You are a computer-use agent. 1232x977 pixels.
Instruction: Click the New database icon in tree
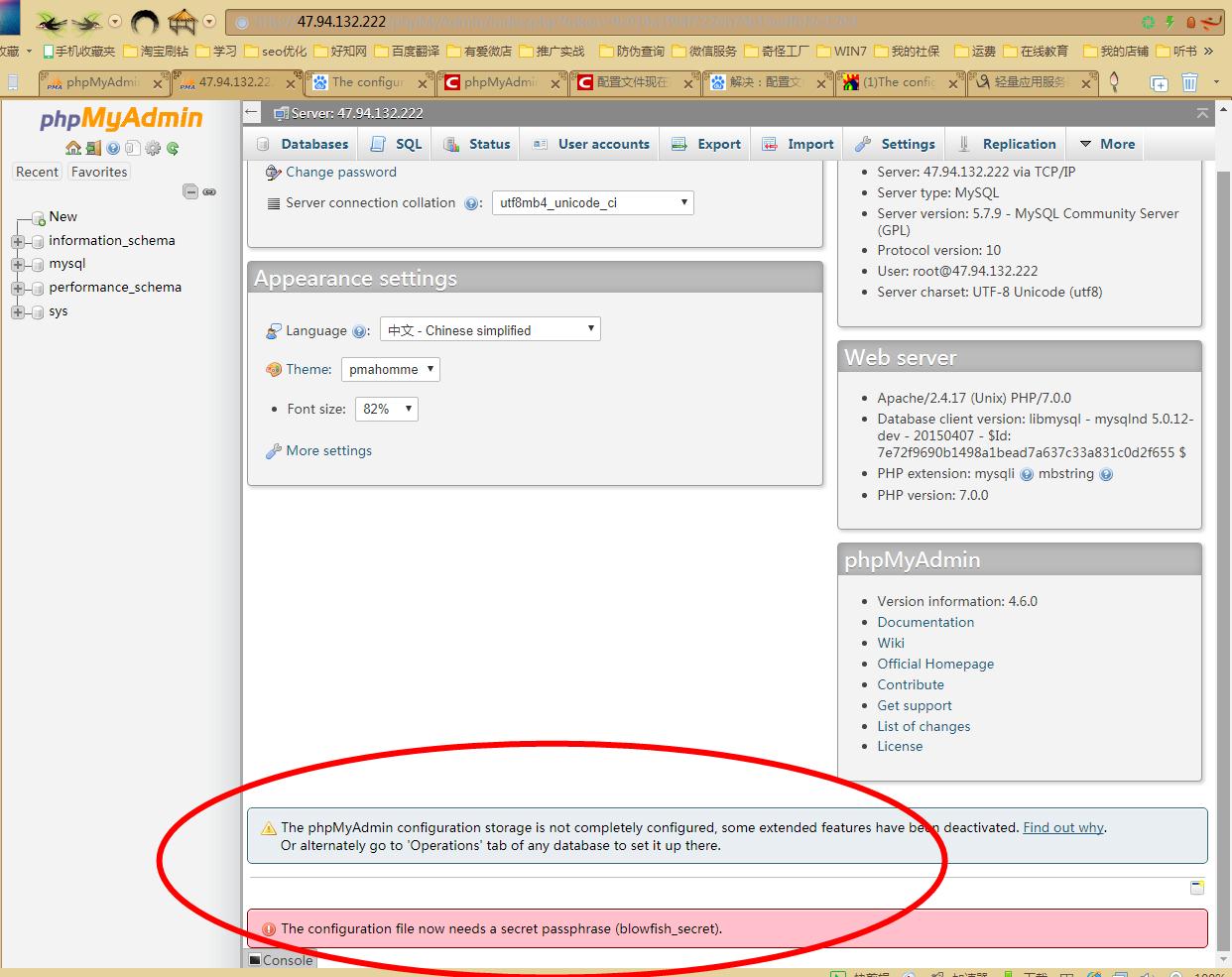tap(39, 217)
